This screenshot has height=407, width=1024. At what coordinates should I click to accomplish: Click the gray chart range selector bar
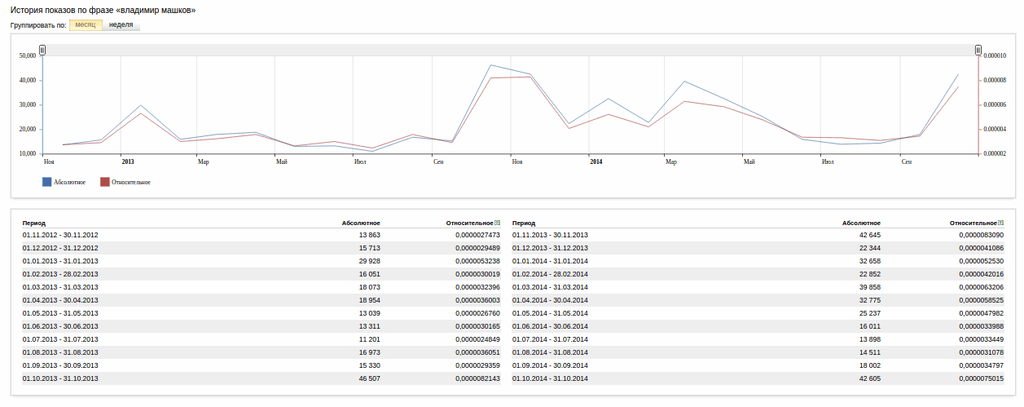point(510,50)
